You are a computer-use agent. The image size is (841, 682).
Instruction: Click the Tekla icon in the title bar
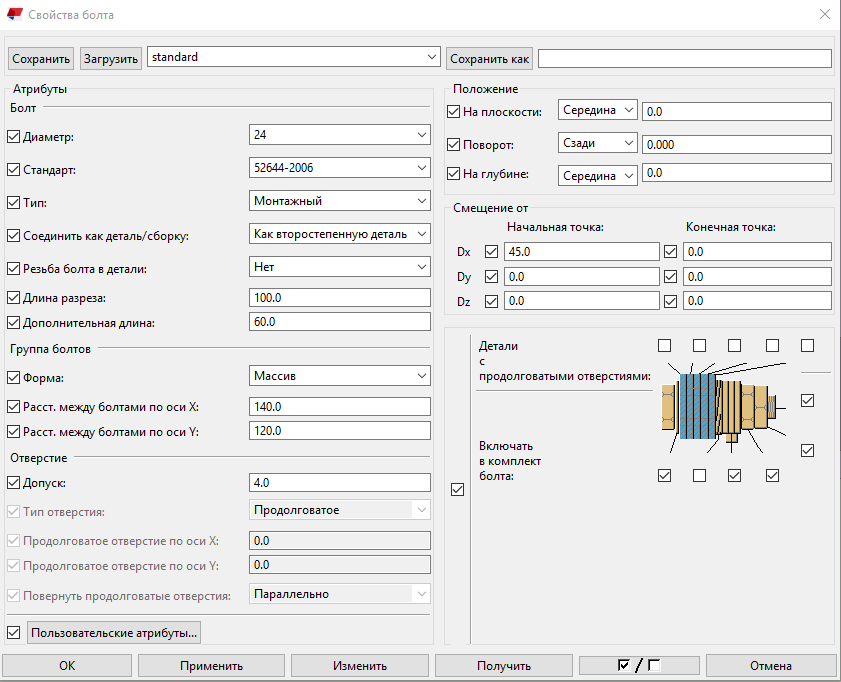pyautogui.click(x=13, y=15)
